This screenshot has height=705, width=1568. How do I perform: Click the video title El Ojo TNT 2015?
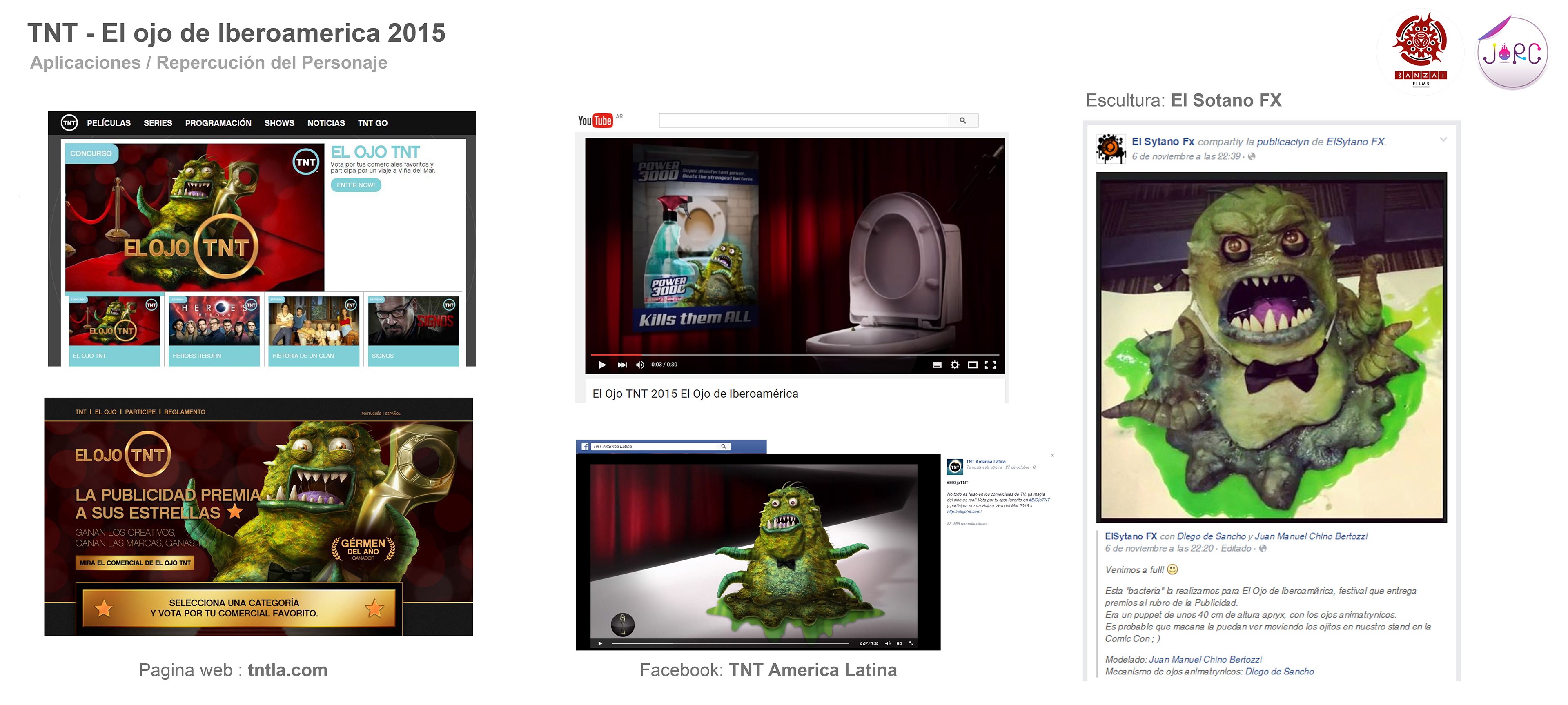pos(695,394)
